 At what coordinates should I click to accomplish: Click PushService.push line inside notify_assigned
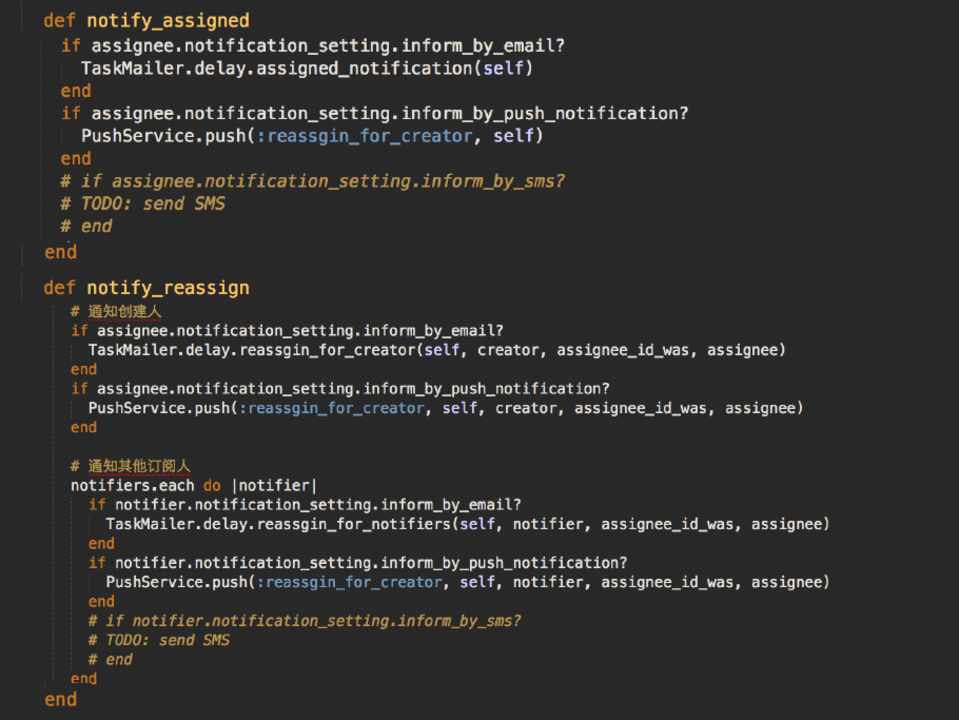pyautogui.click(x=312, y=136)
